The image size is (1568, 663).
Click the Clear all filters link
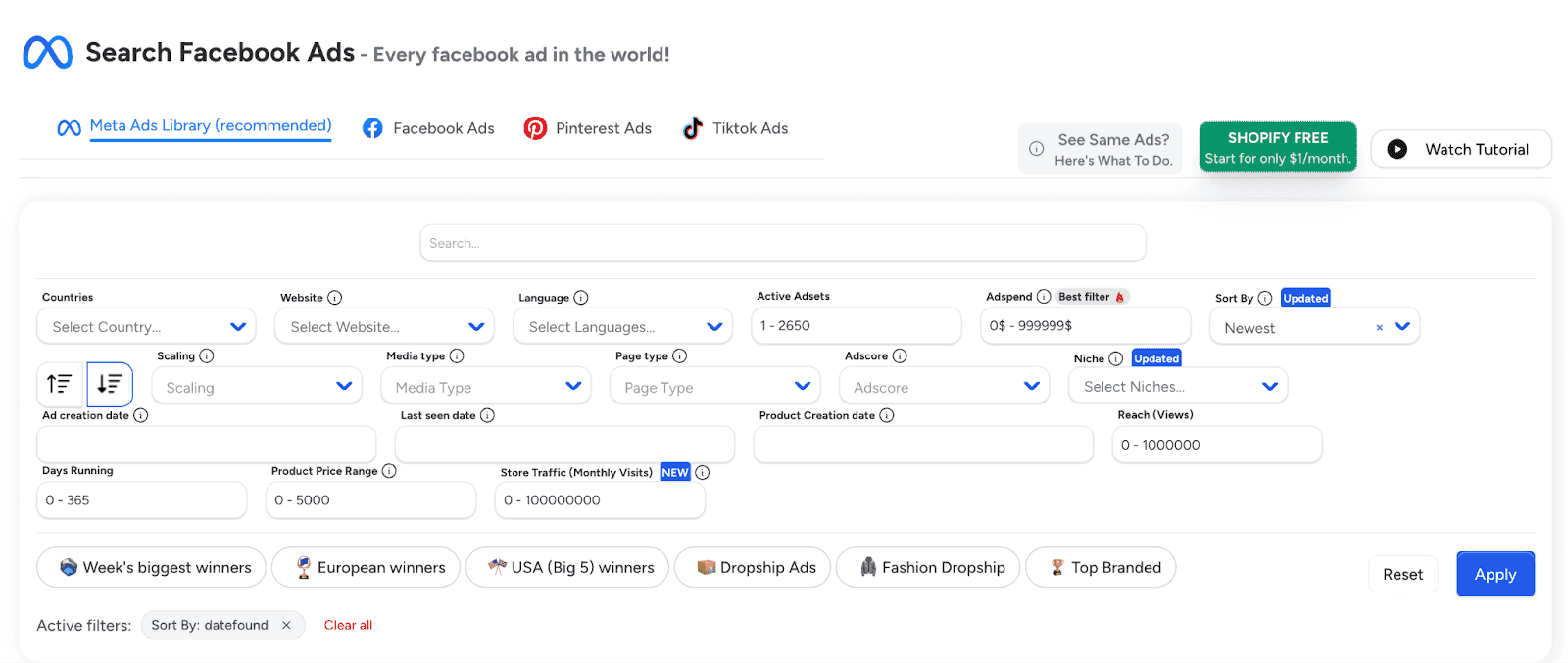pos(348,625)
